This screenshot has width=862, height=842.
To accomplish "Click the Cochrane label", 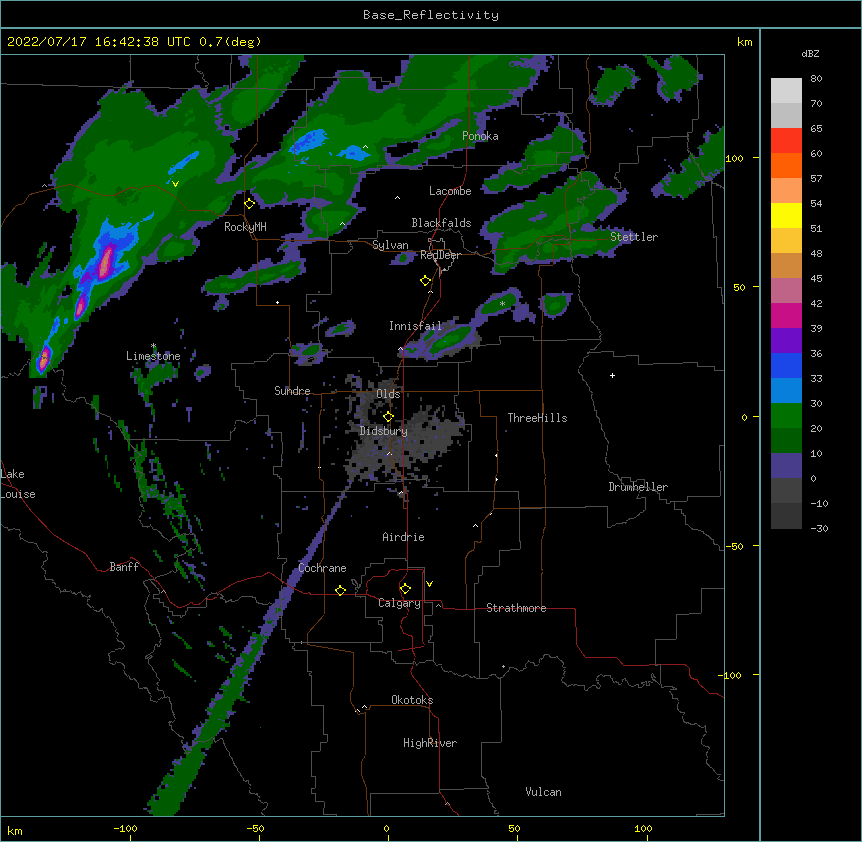I will pos(322,568).
